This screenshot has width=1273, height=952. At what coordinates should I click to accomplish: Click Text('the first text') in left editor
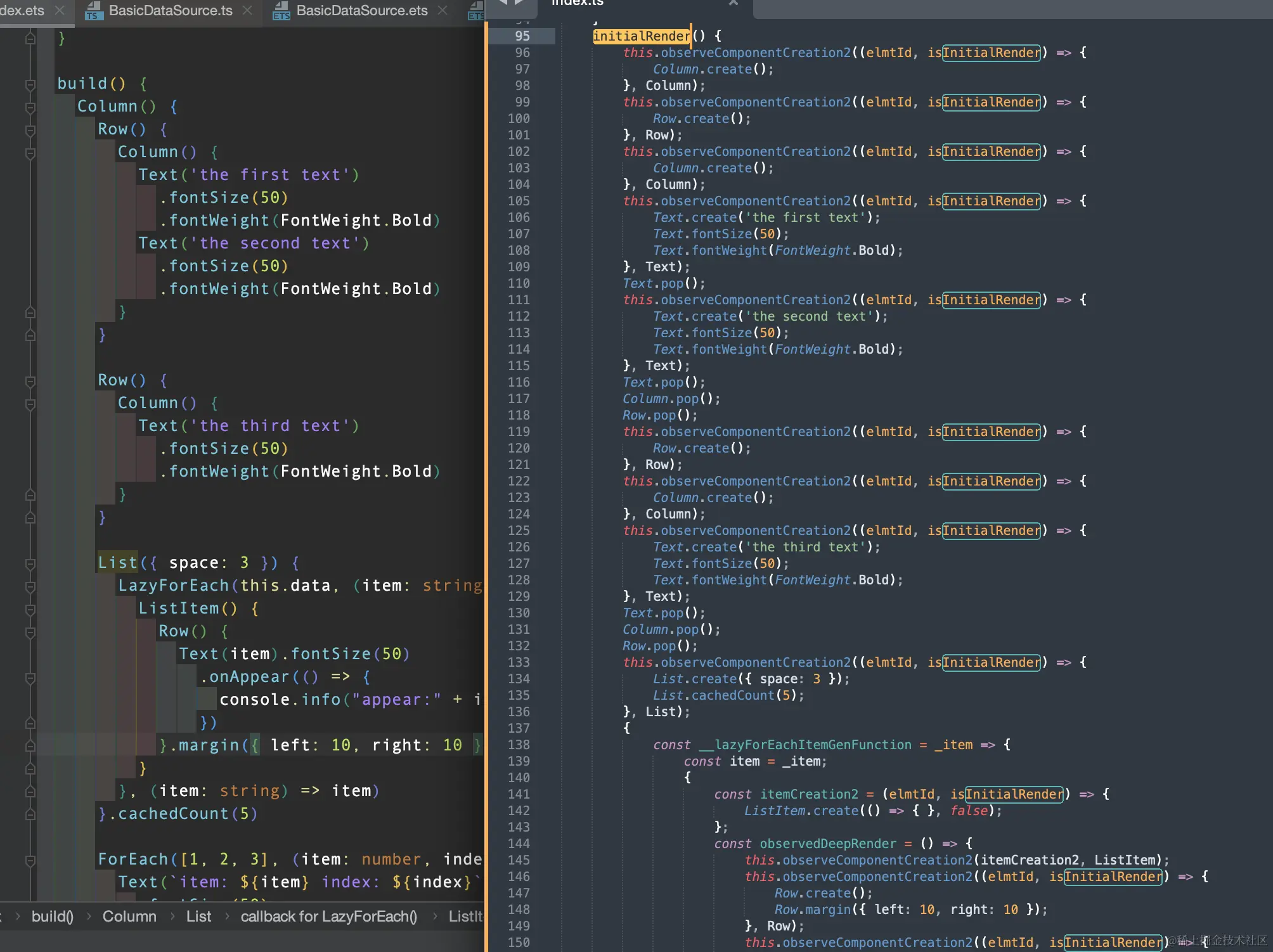point(249,175)
